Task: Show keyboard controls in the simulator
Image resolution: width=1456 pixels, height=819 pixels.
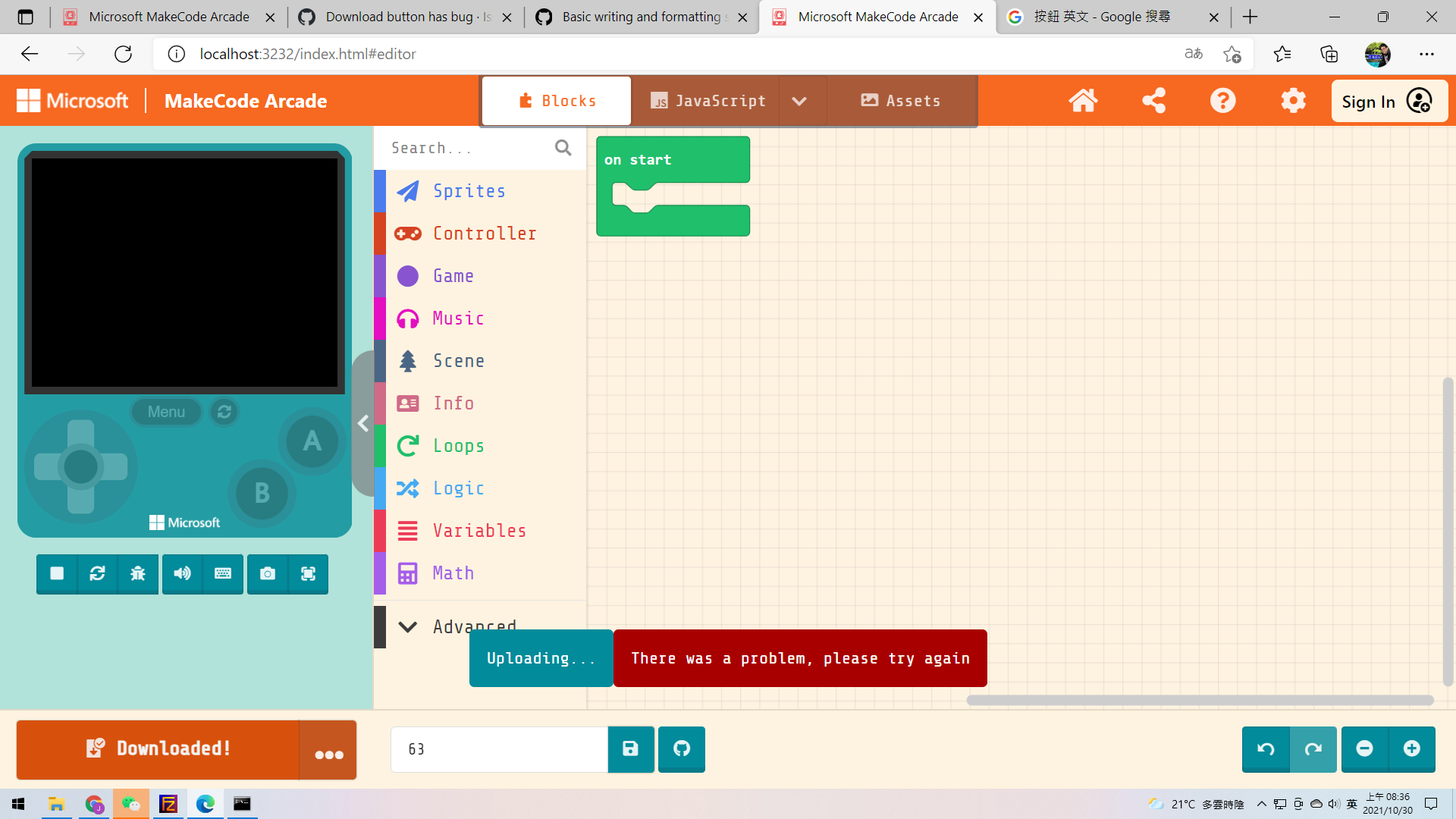Action: [x=223, y=574]
